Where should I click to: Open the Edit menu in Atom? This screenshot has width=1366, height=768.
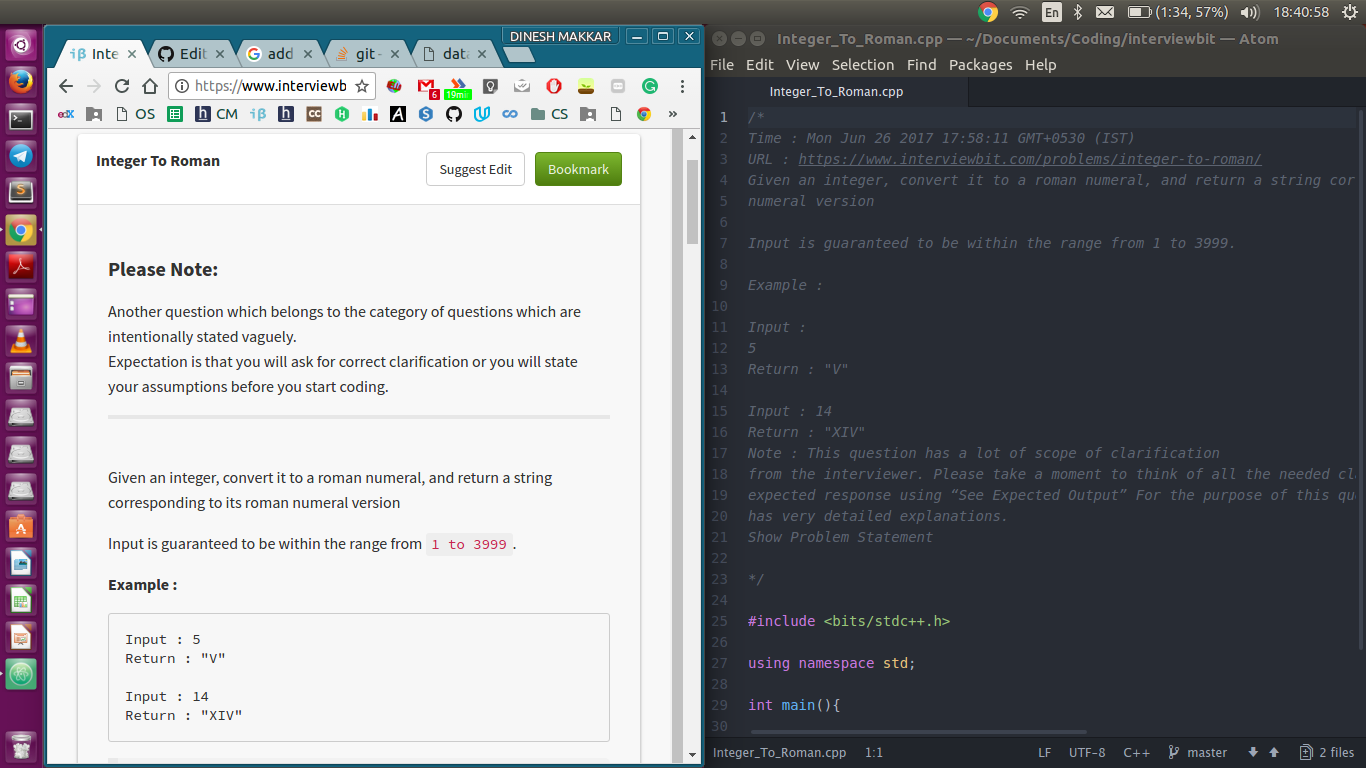click(760, 64)
